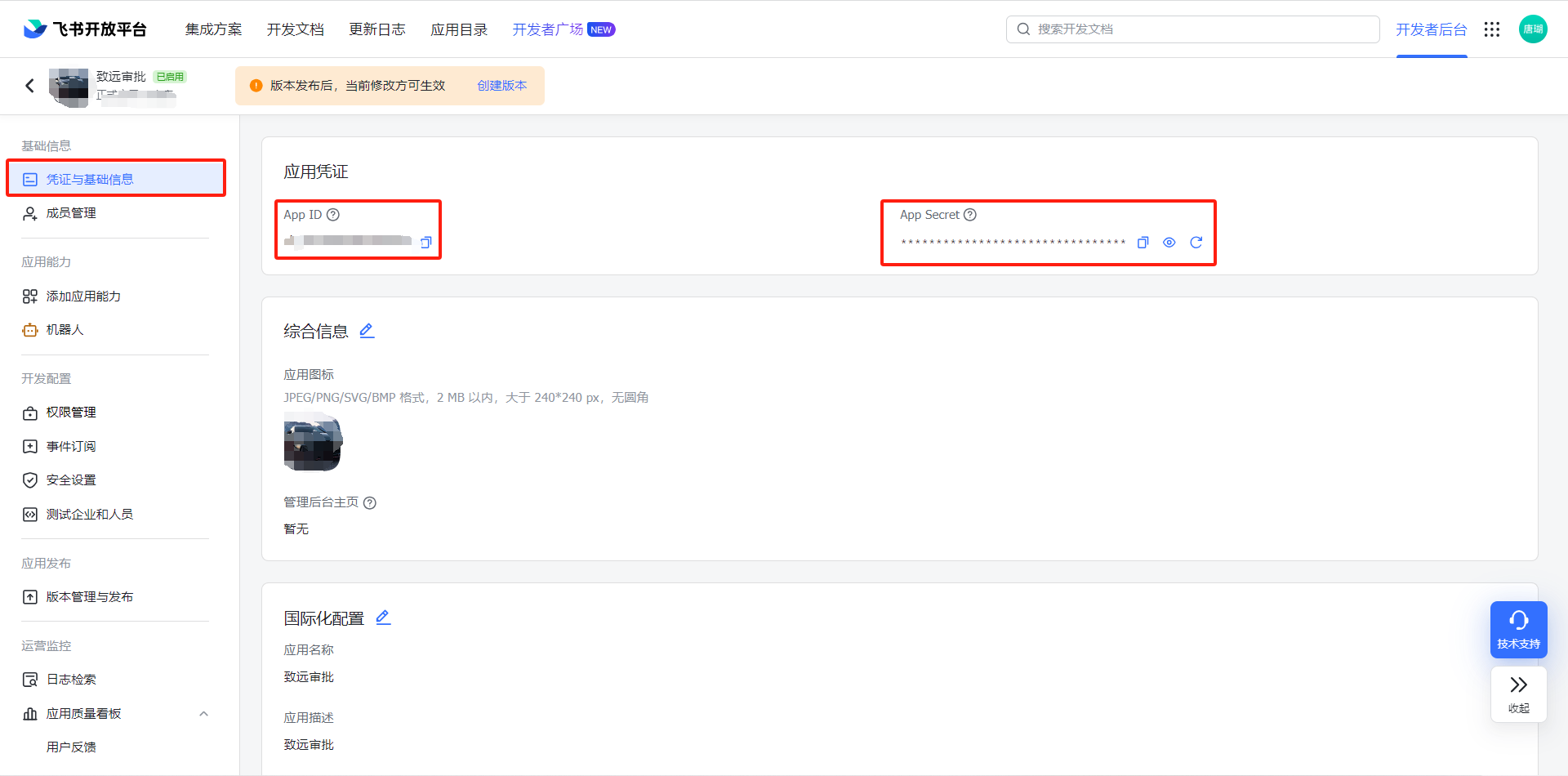The image size is (1568, 776).
Task: Click the search magnifier icon
Action: (1023, 29)
